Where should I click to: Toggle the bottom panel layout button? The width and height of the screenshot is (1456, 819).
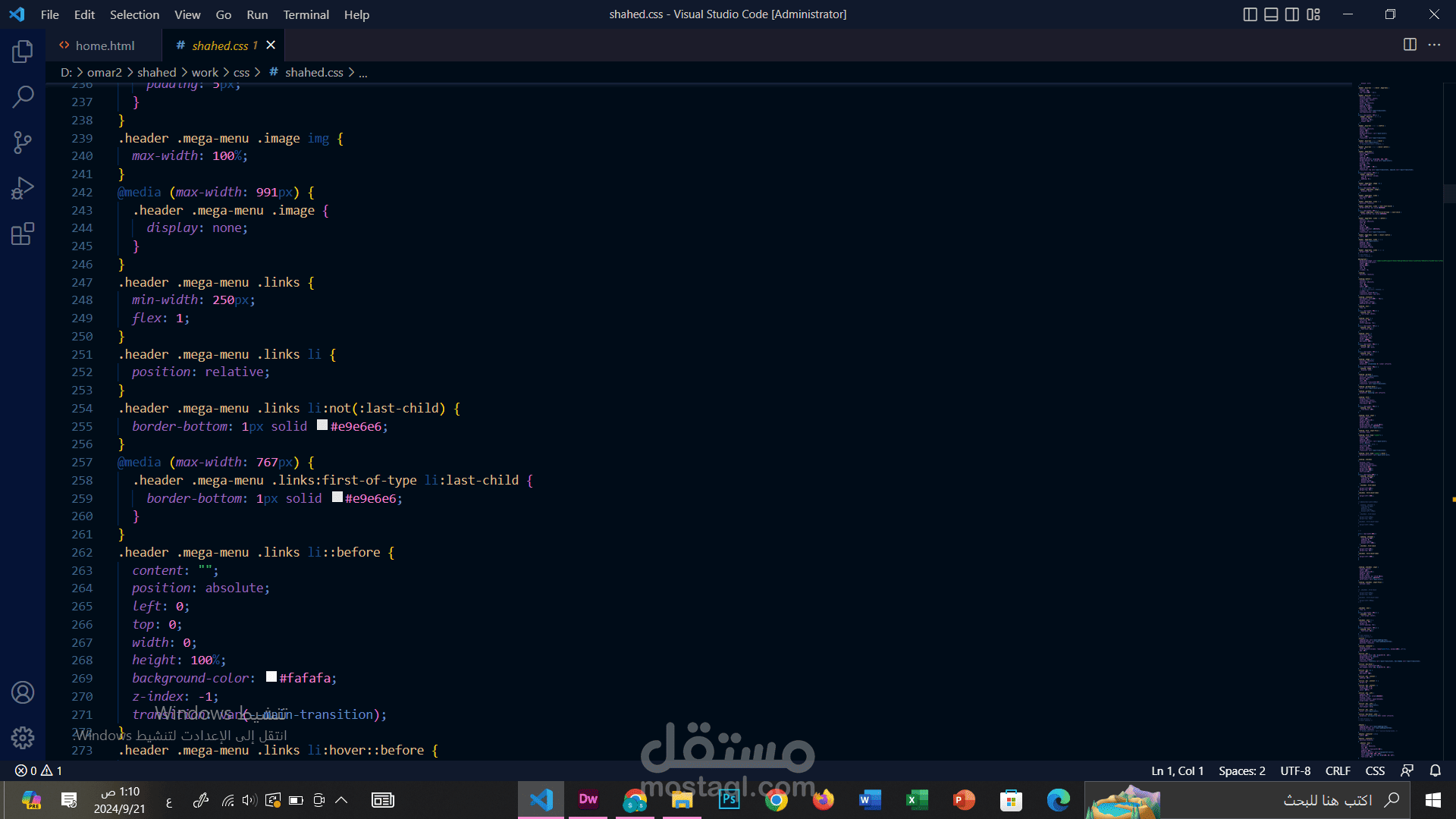(x=1272, y=14)
